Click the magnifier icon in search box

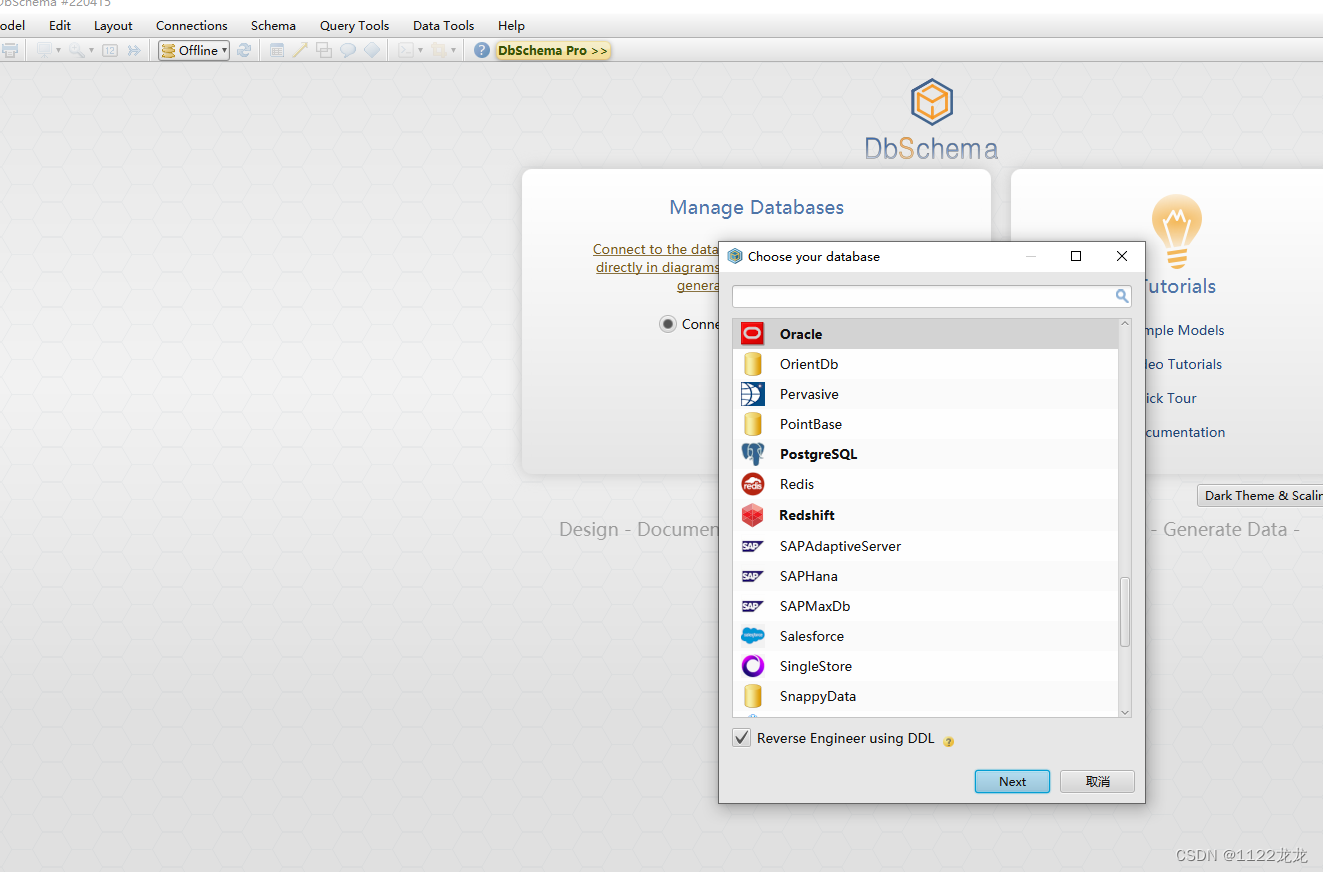(1122, 296)
